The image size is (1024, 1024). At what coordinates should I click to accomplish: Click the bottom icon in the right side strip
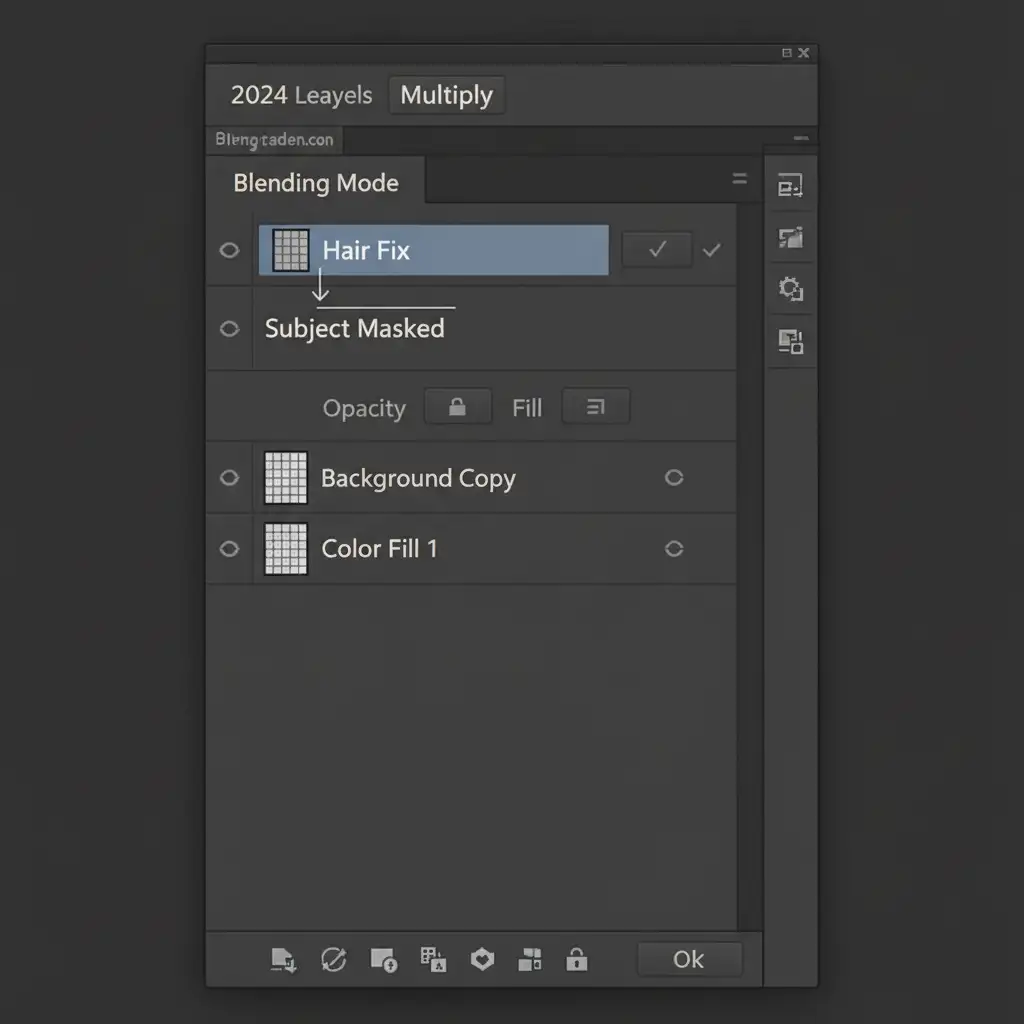(790, 342)
